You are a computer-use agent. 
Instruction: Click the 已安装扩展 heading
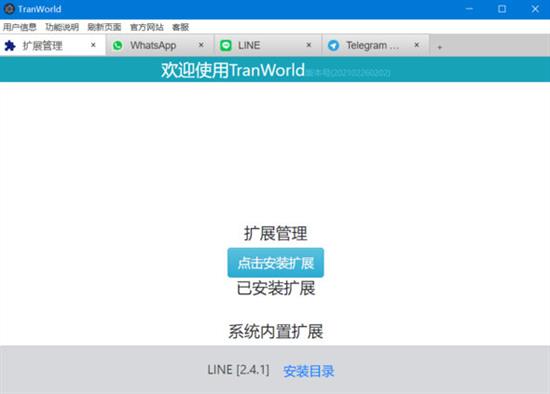click(276, 288)
